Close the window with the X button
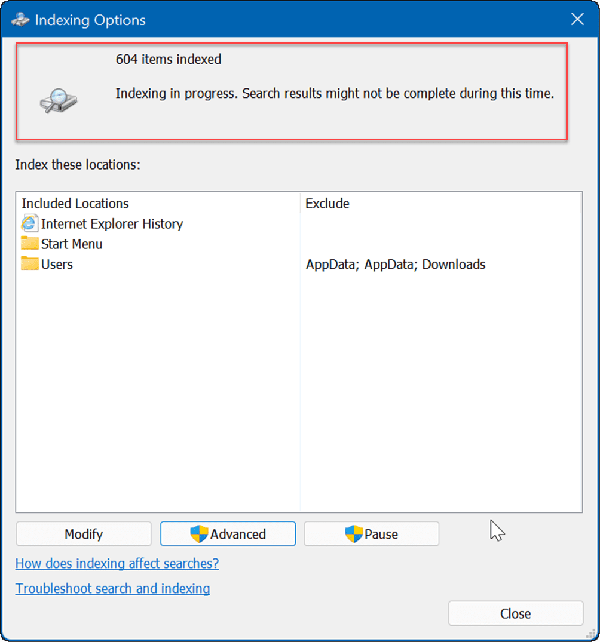The height and width of the screenshot is (642, 600). 577,19
